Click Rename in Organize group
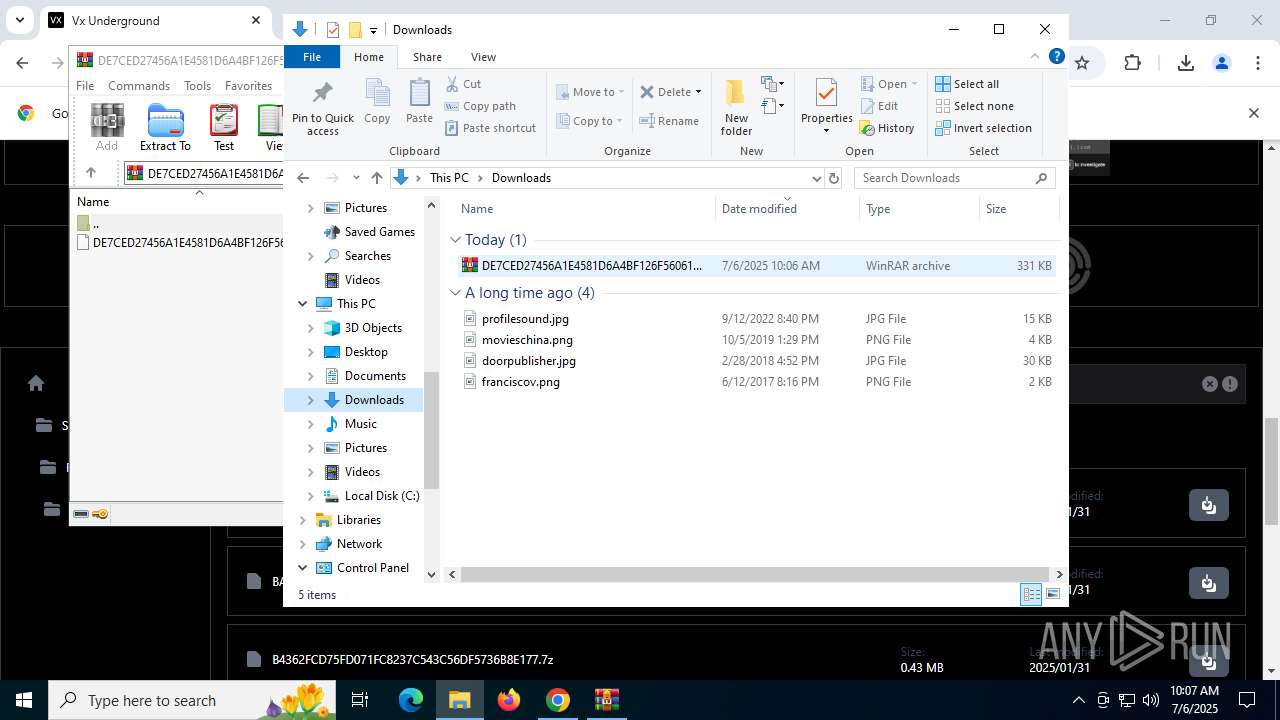The image size is (1280, 720). coord(669,121)
